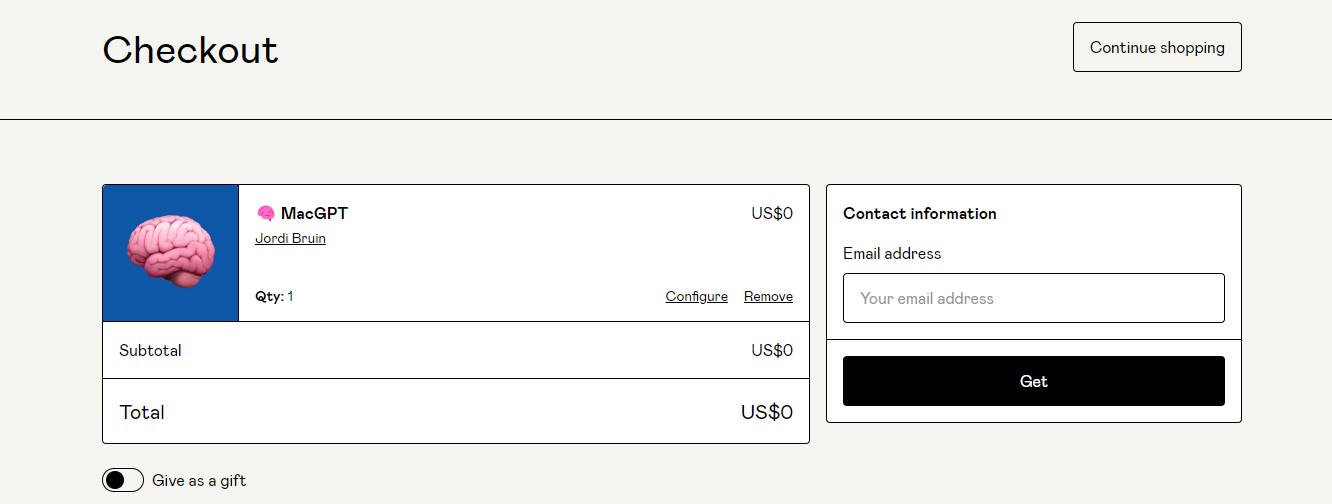Click the brain emoji beside MacGPT
Image resolution: width=1332 pixels, height=504 pixels.
click(x=265, y=213)
